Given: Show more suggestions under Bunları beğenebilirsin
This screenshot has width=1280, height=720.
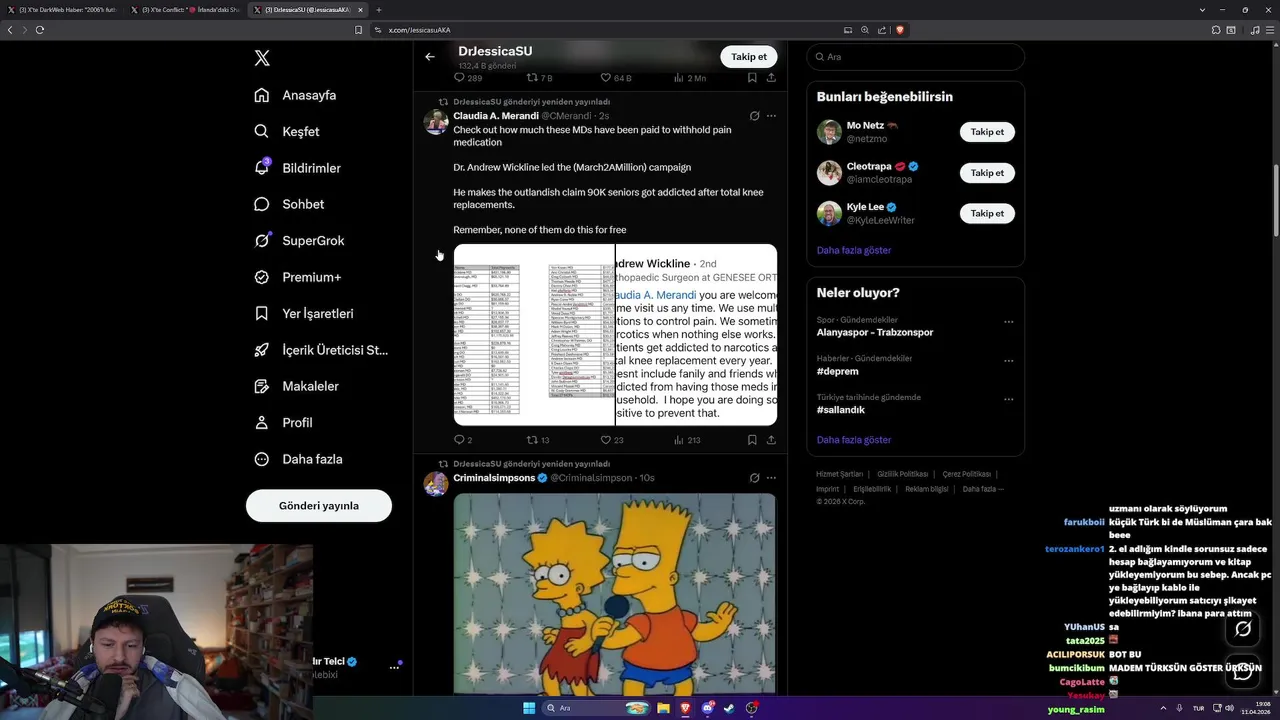Looking at the screenshot, I should tap(853, 250).
